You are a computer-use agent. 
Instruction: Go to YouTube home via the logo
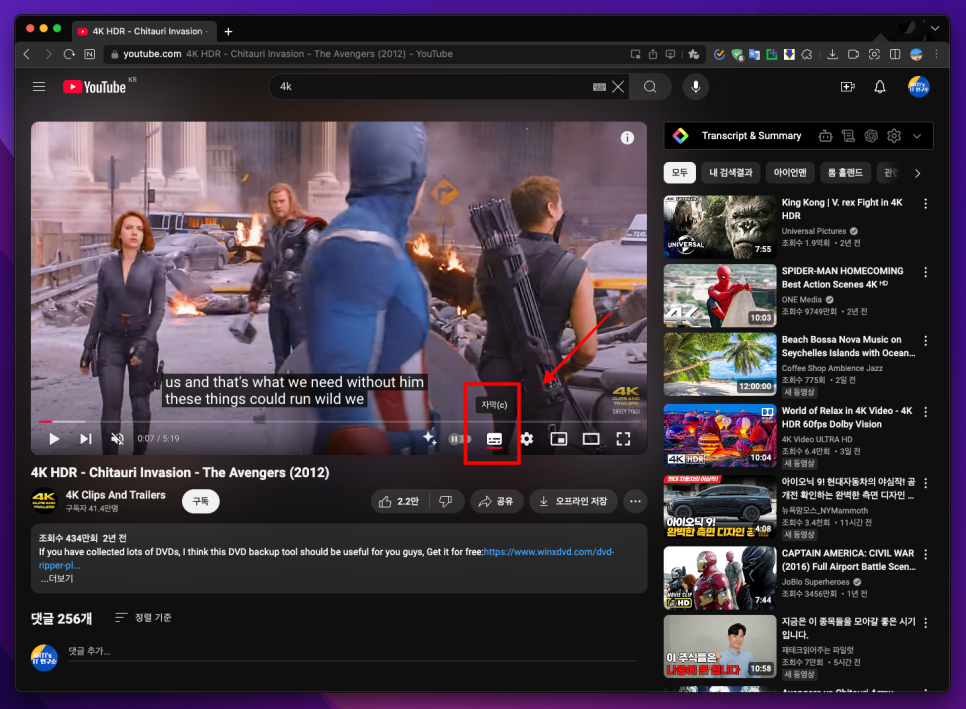94,87
